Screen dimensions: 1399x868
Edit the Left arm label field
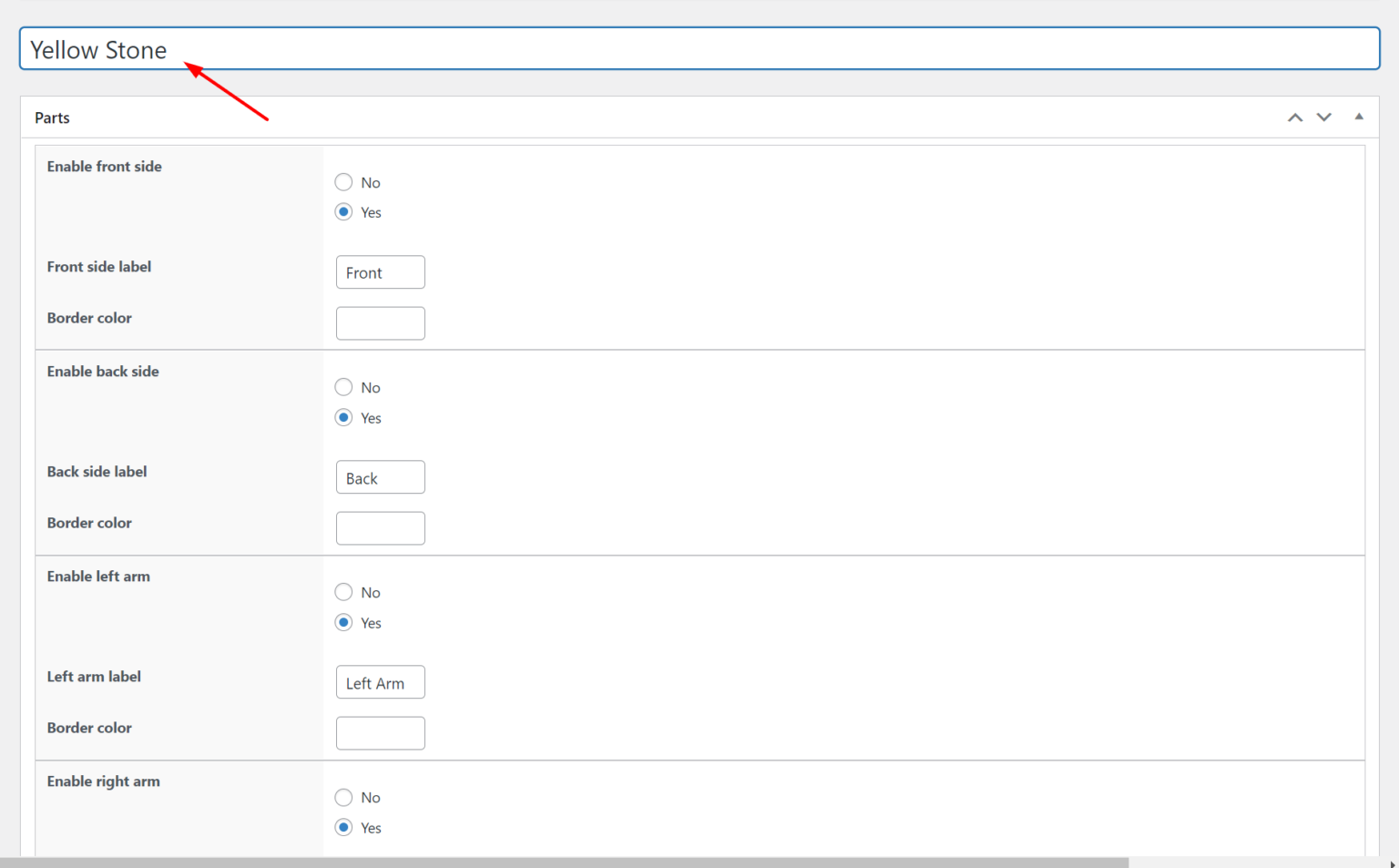(380, 682)
